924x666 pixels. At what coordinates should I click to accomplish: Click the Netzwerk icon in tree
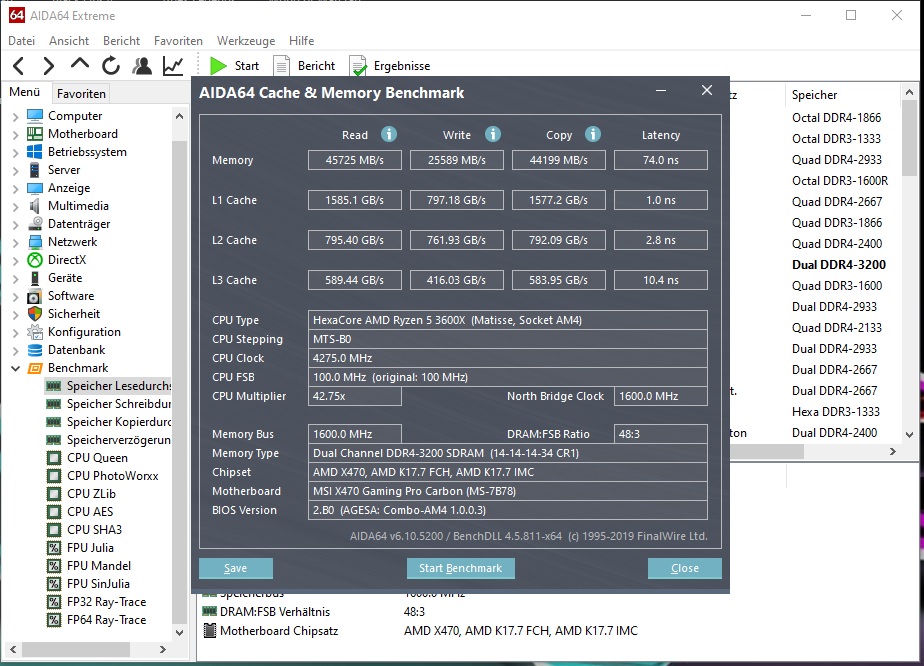click(35, 242)
